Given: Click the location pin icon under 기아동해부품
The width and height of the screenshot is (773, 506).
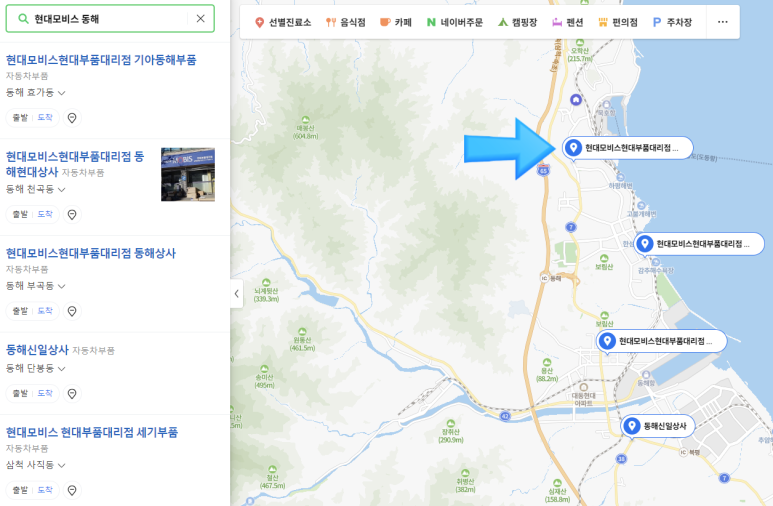Looking at the screenshot, I should [72, 118].
